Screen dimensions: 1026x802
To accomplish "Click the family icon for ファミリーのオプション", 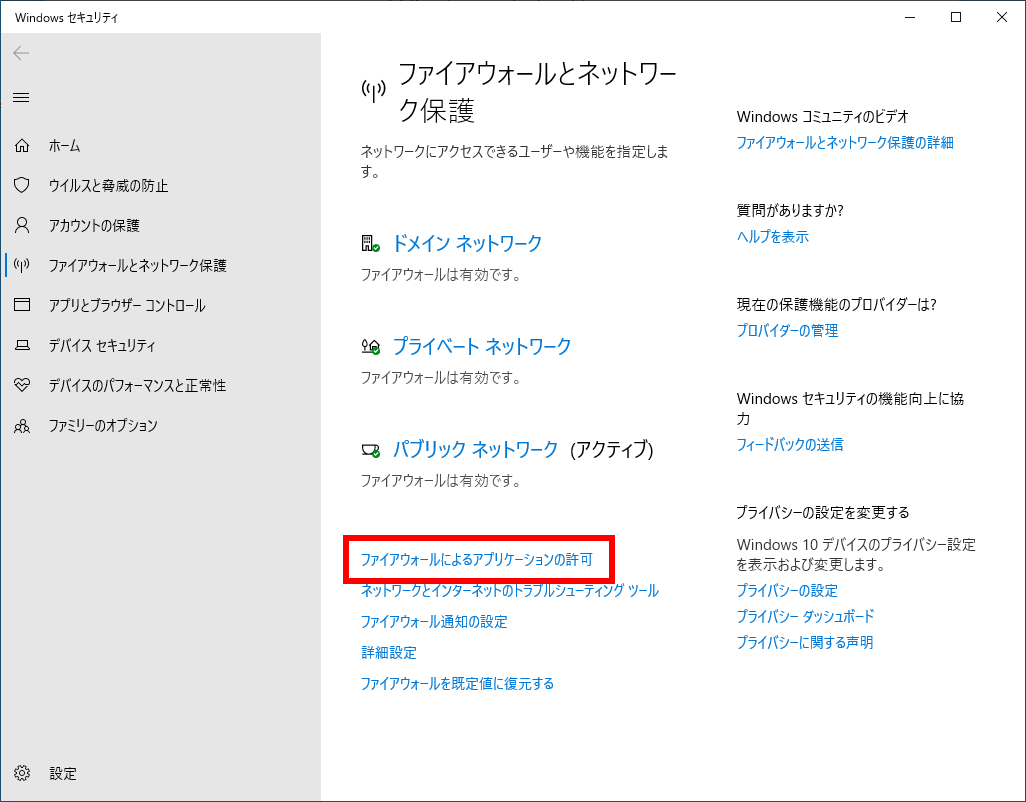I will point(22,425).
